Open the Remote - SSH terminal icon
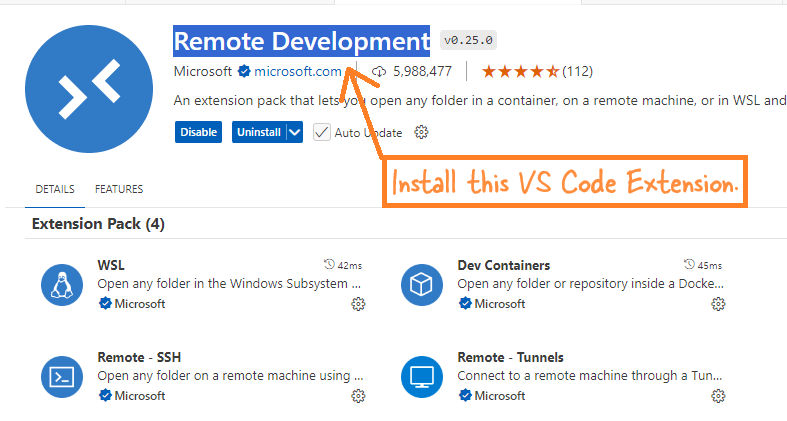 click(x=62, y=377)
